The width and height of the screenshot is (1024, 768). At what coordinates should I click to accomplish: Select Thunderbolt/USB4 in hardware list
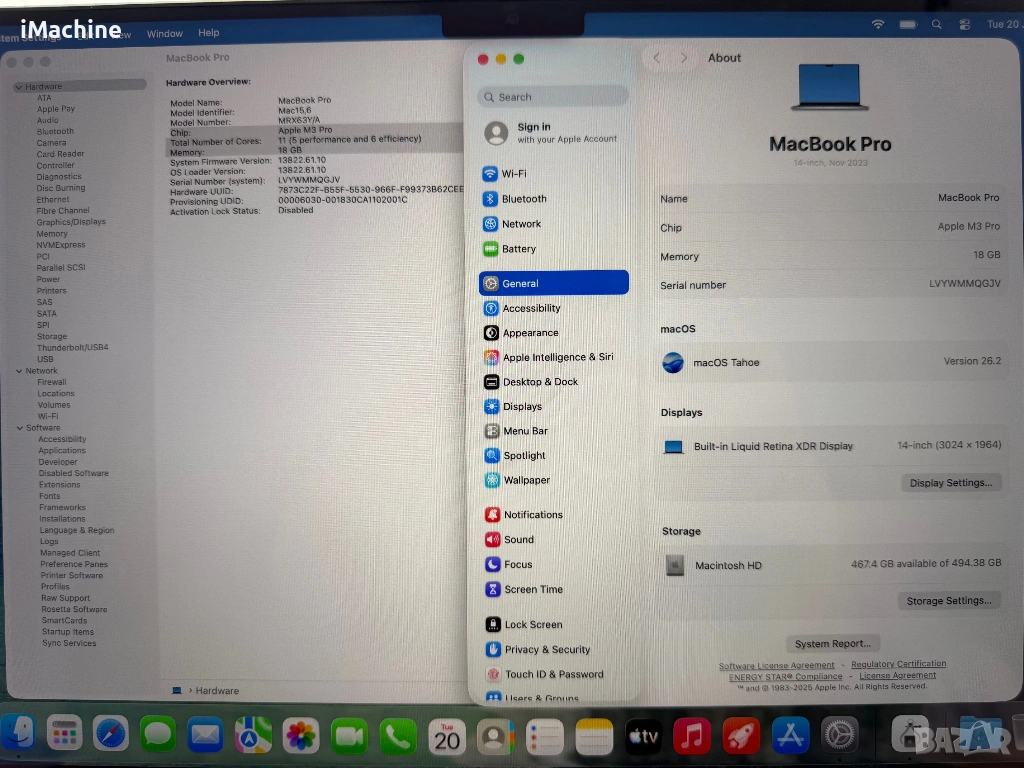(x=72, y=348)
